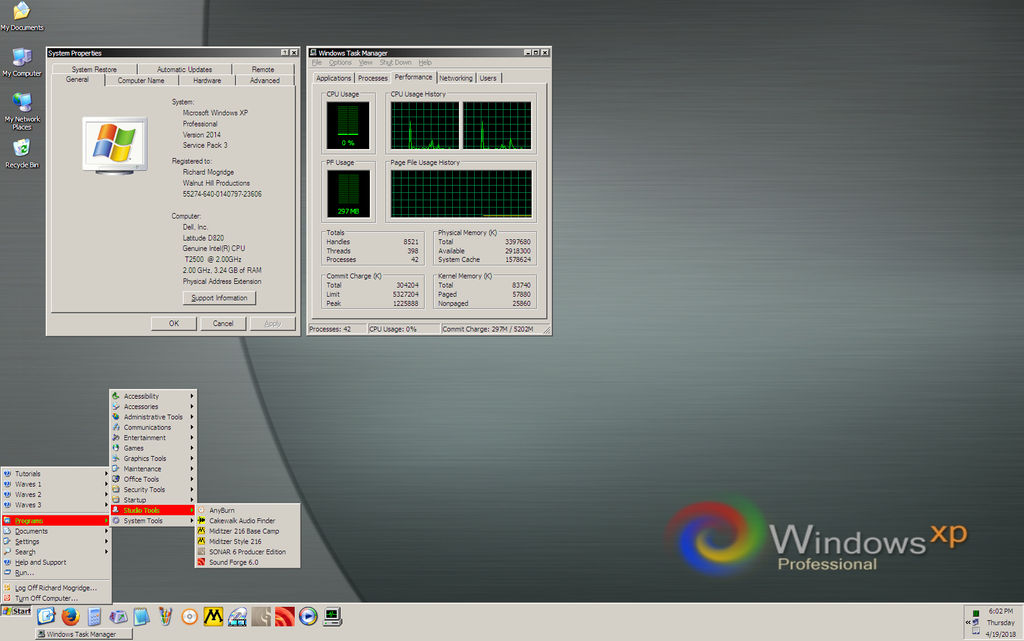Expand the Entertainment submenu
Viewport: 1024px width, 641px height.
(x=147, y=437)
